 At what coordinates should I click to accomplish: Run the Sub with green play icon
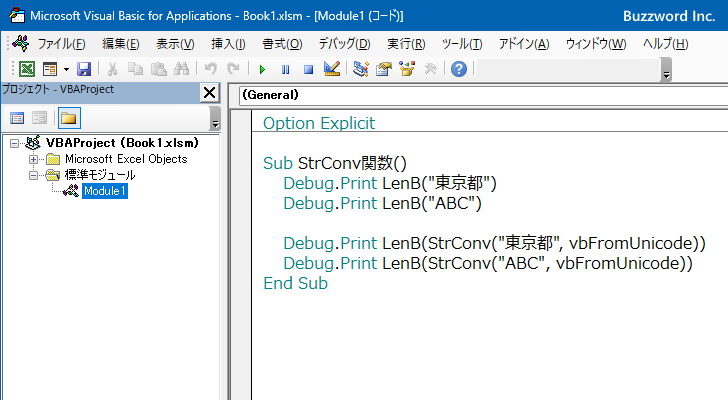tap(262, 70)
